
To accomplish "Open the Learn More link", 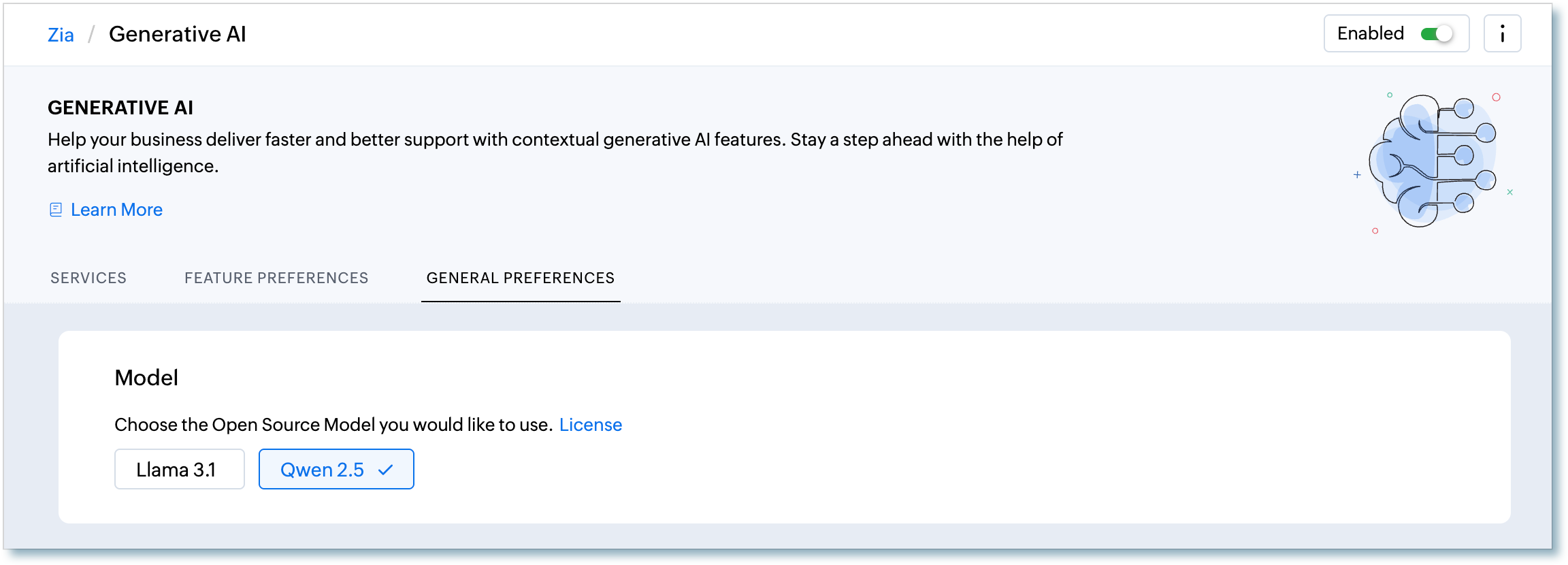I will point(116,210).
